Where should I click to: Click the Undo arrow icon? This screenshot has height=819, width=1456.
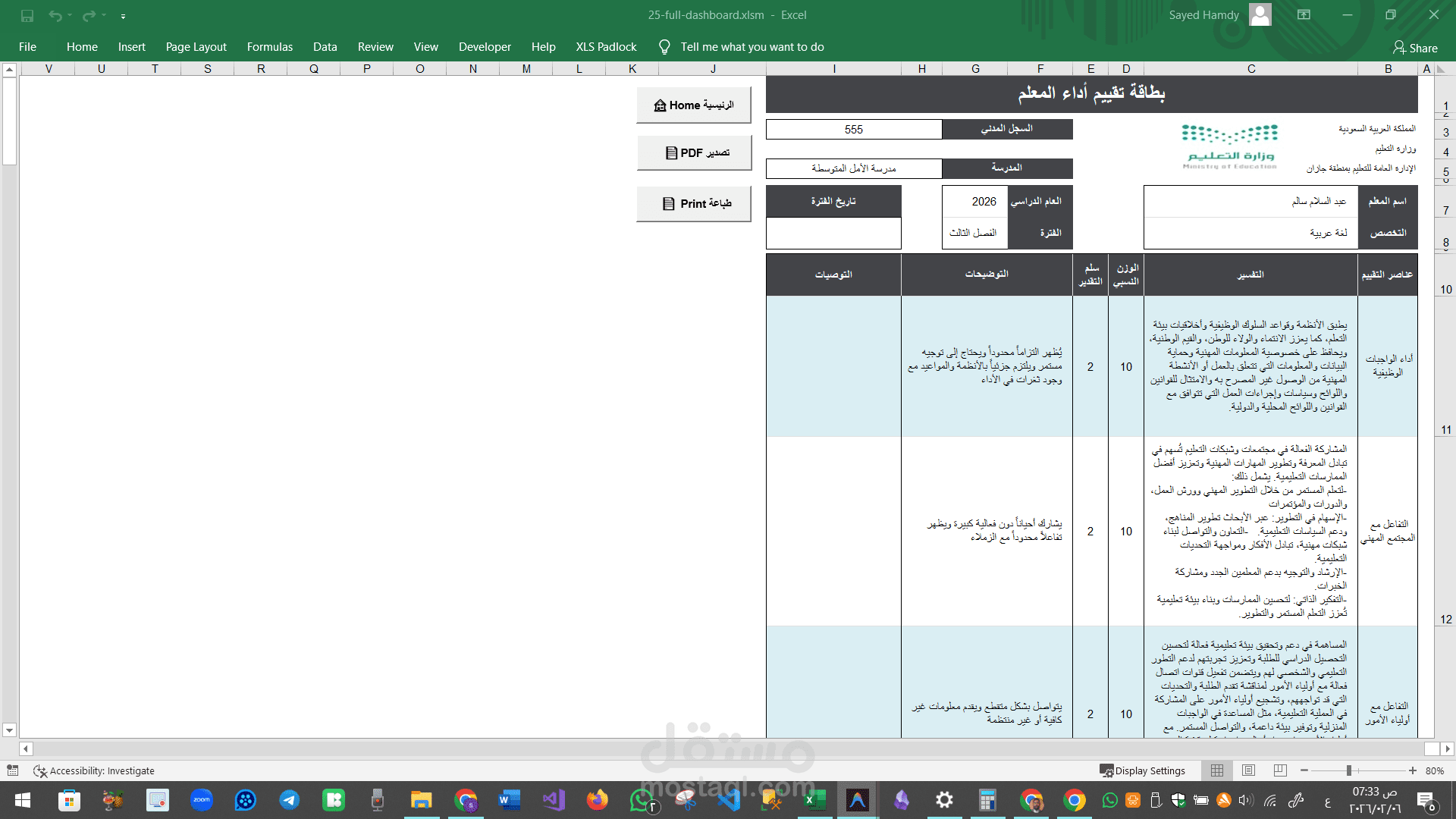click(x=55, y=15)
